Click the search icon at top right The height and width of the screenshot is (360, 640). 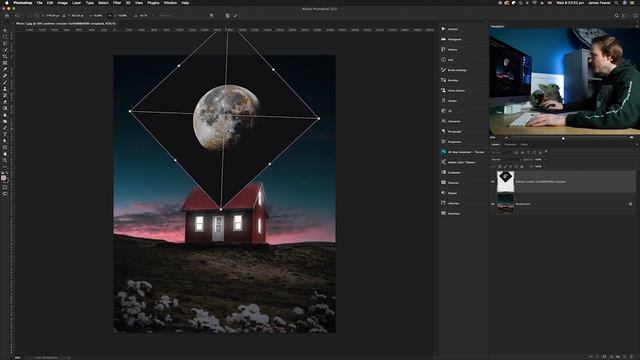[617, 16]
